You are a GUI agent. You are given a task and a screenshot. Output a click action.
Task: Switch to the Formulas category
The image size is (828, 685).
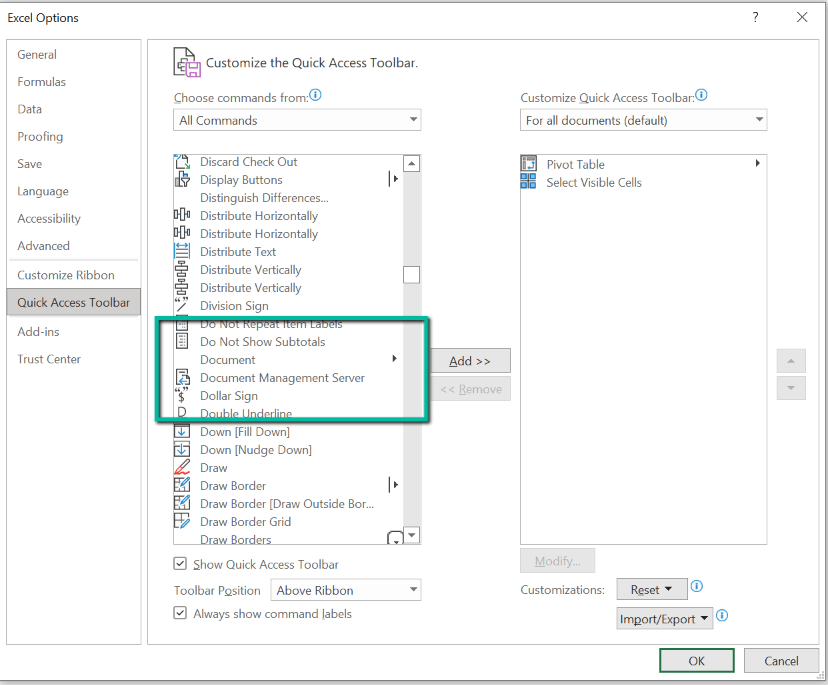click(42, 82)
